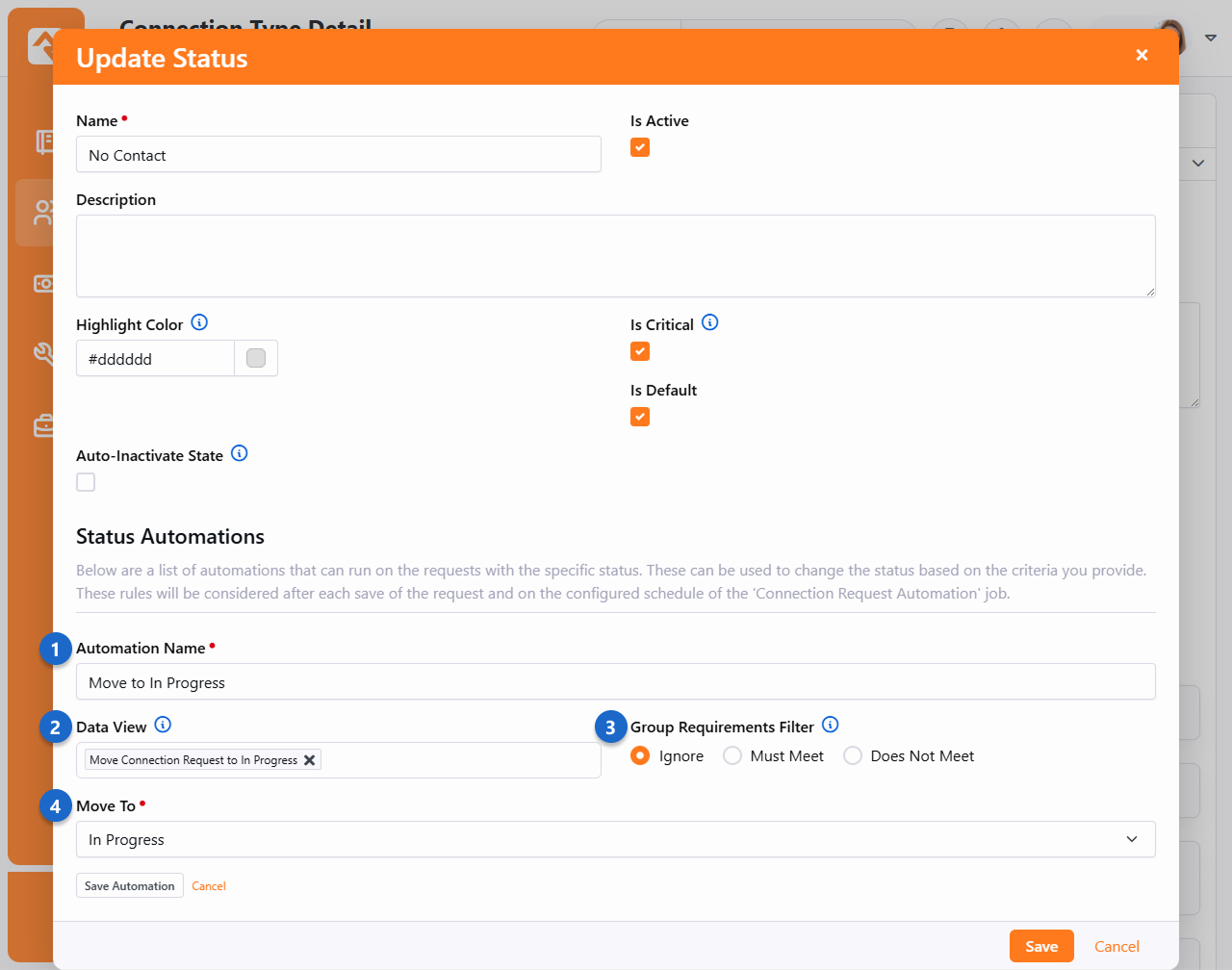Uncheck the Is Critical checkbox
Image resolution: width=1232 pixels, height=970 pixels.
pos(640,351)
